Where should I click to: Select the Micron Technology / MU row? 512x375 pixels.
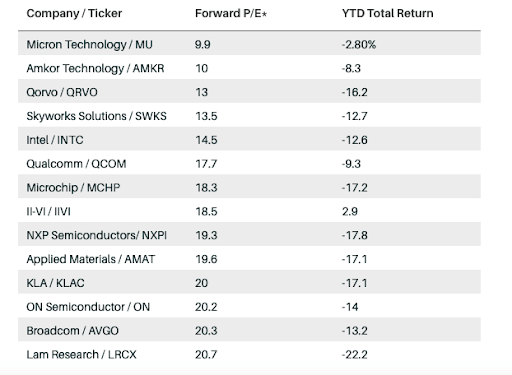pyautogui.click(x=249, y=44)
